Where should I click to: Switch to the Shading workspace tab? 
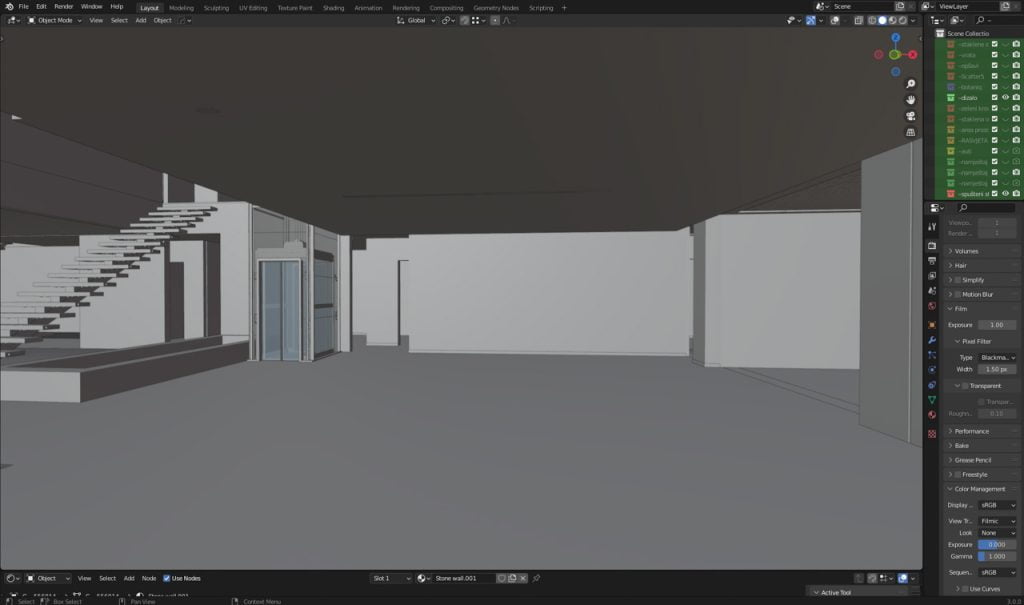coord(333,7)
